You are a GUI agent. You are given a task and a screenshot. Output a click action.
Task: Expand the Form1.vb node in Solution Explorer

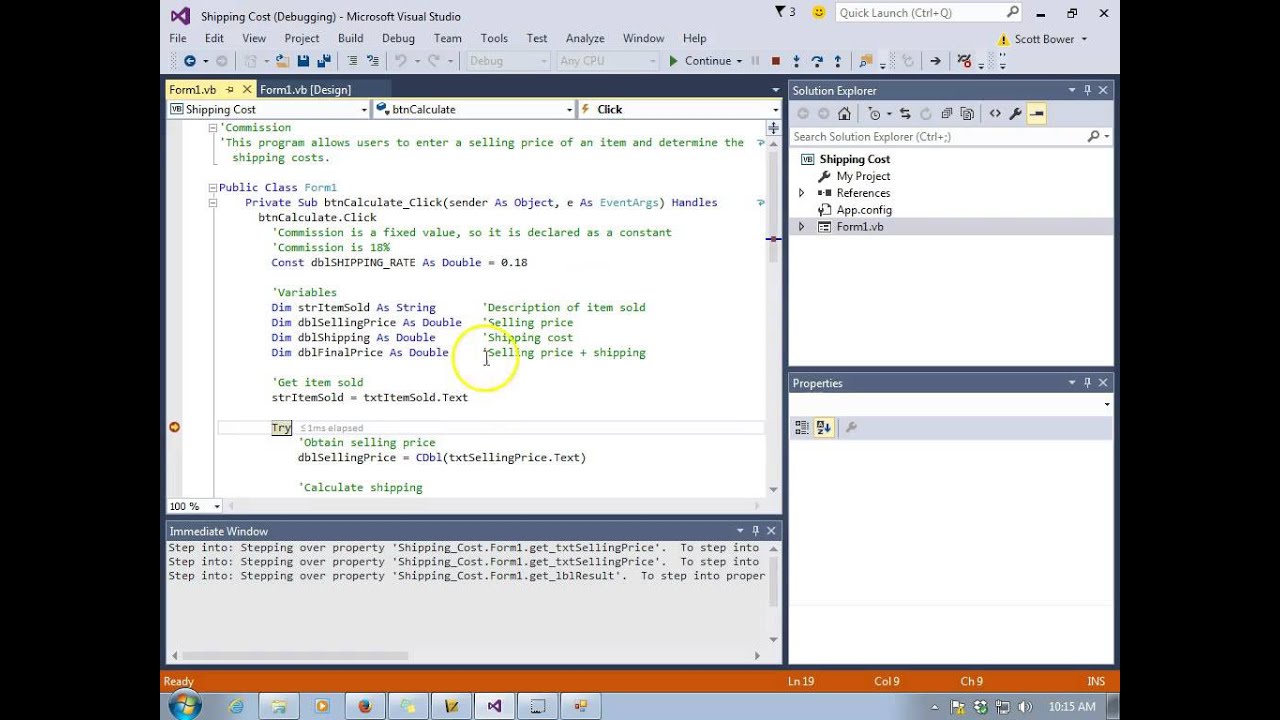(801, 227)
